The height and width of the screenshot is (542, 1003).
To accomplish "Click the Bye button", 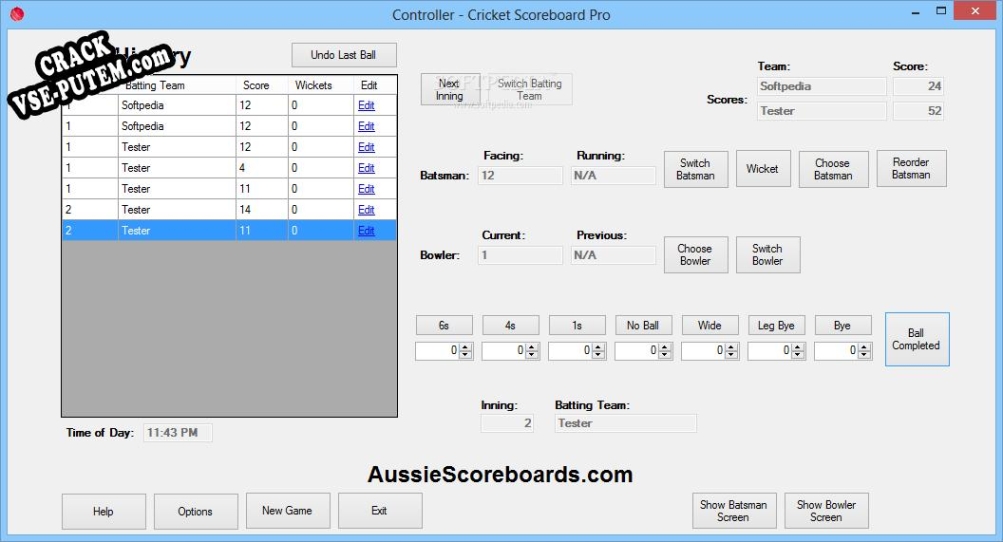I will coord(843,325).
